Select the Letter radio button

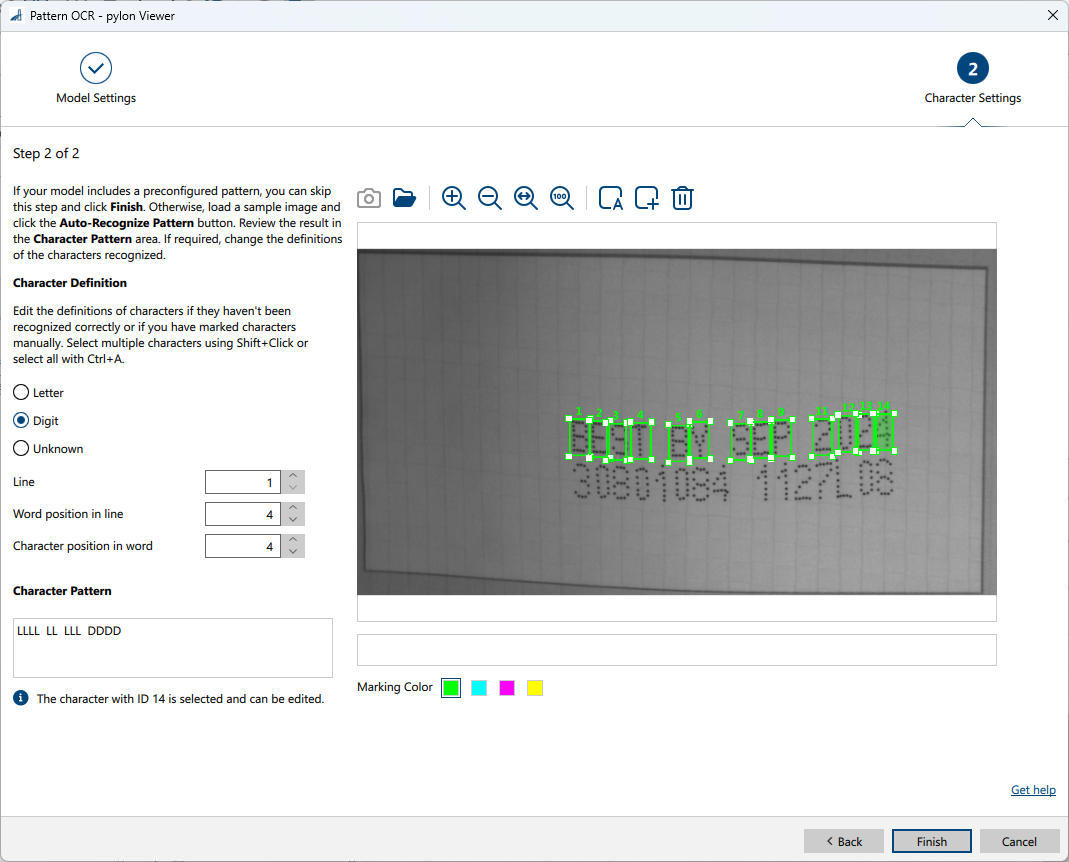21,392
